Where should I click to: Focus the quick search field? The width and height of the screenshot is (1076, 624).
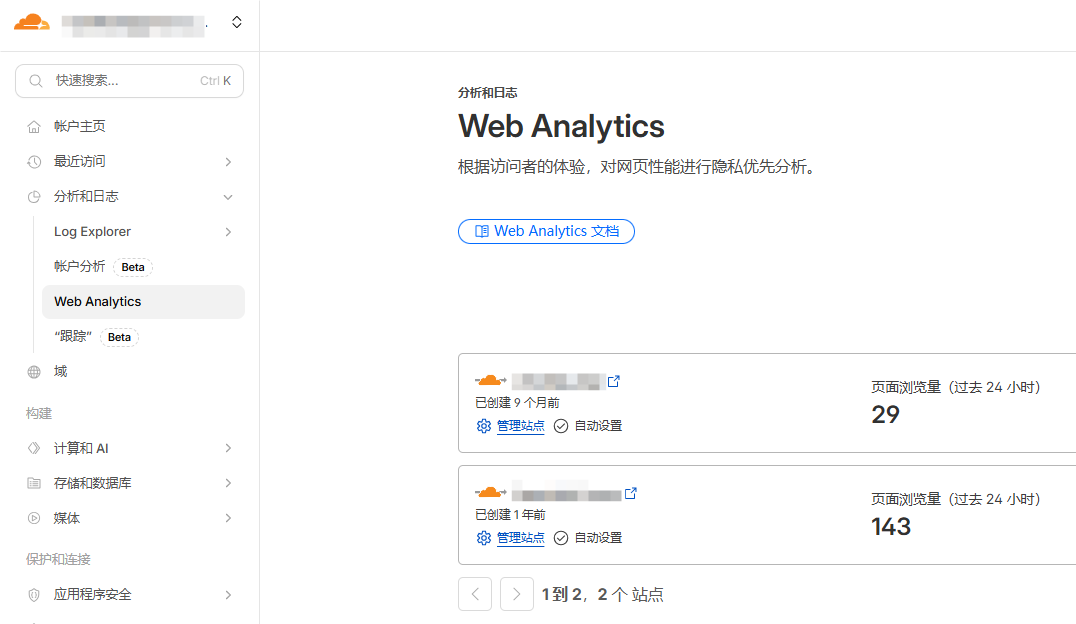pos(129,81)
